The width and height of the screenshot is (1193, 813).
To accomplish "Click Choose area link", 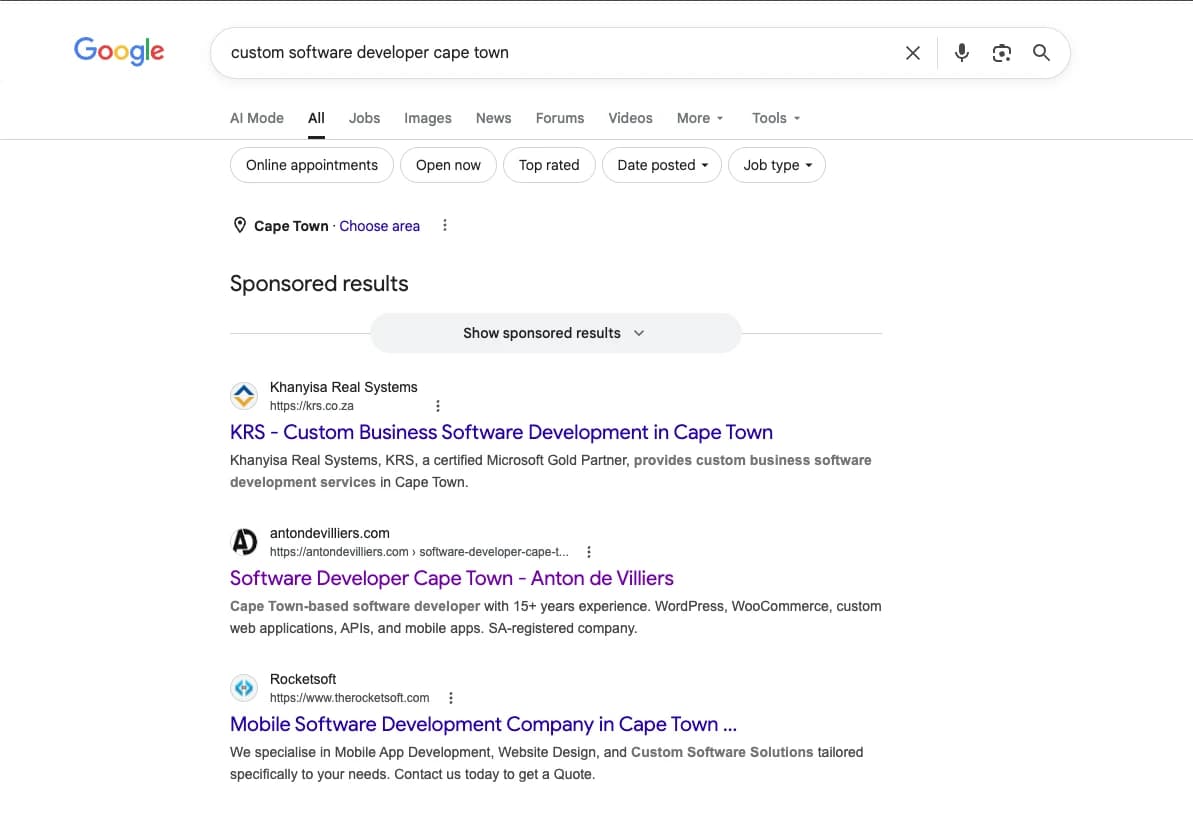I will coord(380,226).
